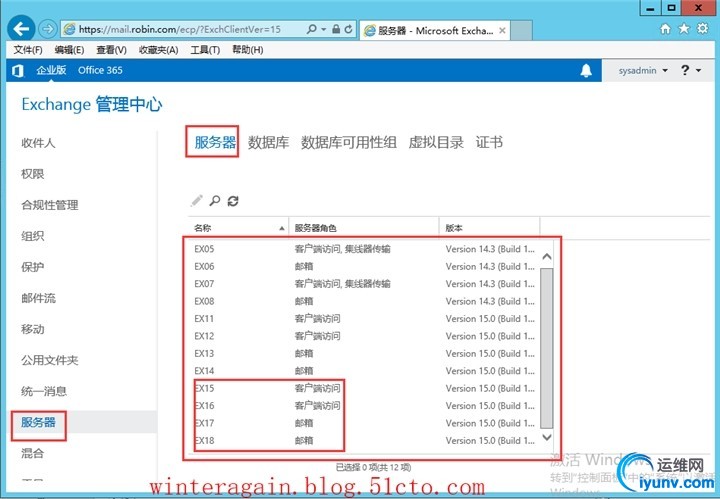Open 公用文件夹 in the sidebar
Screen dimensions: 720x499
[x=50, y=360]
